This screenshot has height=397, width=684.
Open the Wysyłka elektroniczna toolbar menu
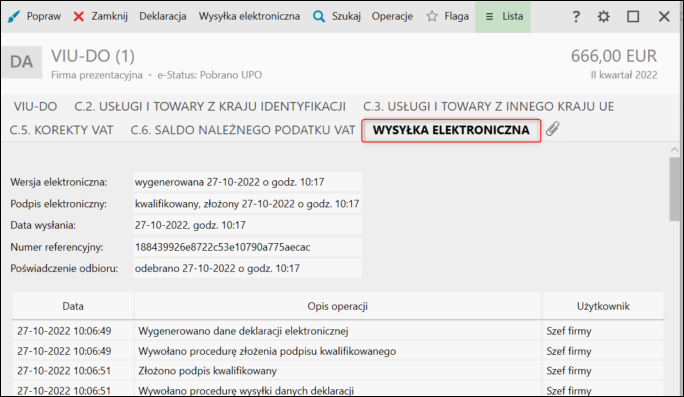click(250, 17)
